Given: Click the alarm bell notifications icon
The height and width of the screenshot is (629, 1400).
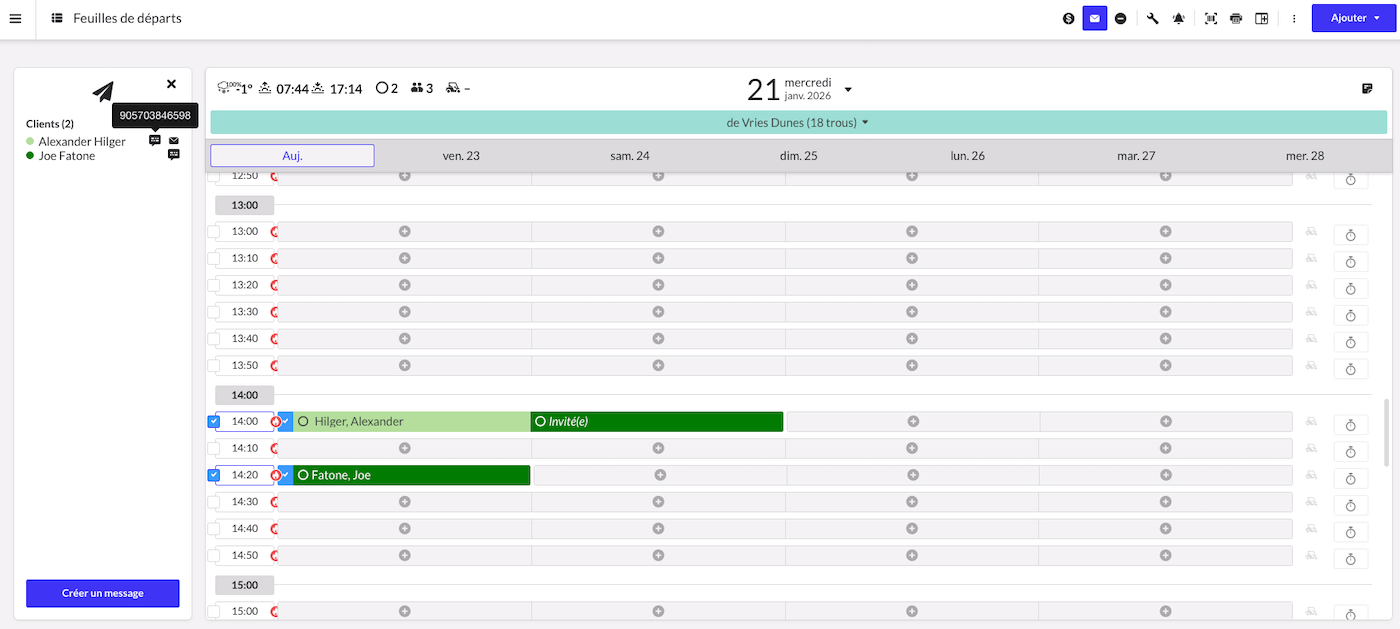Looking at the screenshot, I should pos(1179,18).
